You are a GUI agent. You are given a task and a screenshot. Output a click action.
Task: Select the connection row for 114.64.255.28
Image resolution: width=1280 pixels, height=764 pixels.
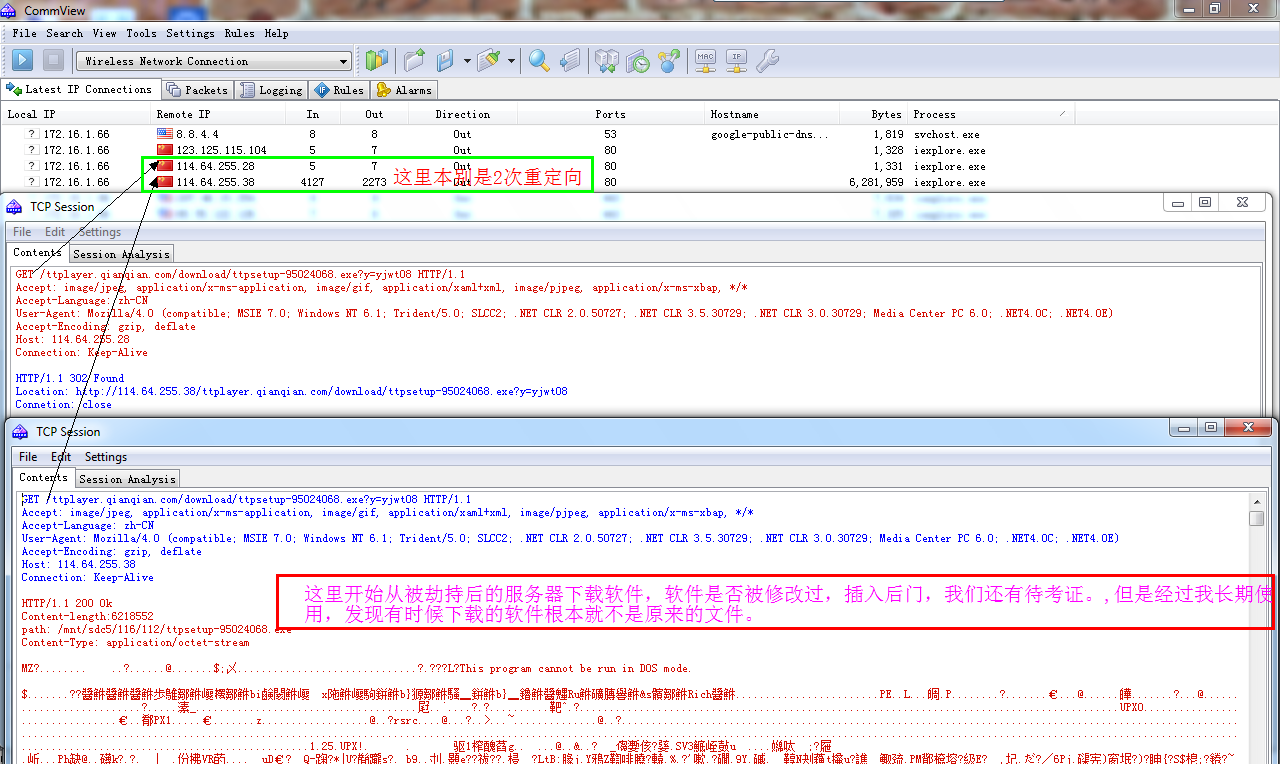[538, 166]
